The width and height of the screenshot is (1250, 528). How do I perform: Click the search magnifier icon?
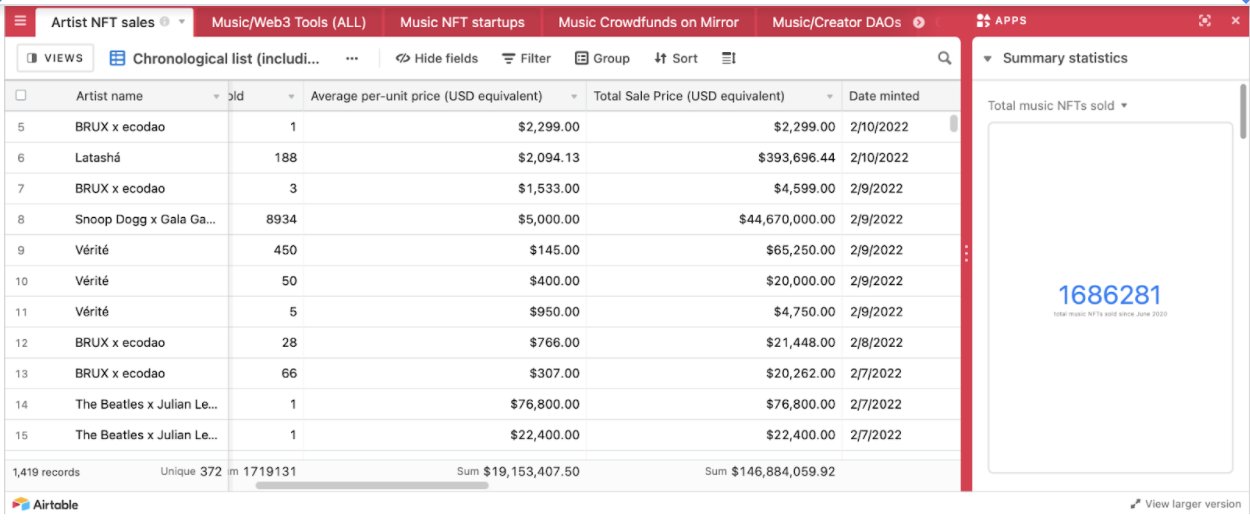pos(944,58)
